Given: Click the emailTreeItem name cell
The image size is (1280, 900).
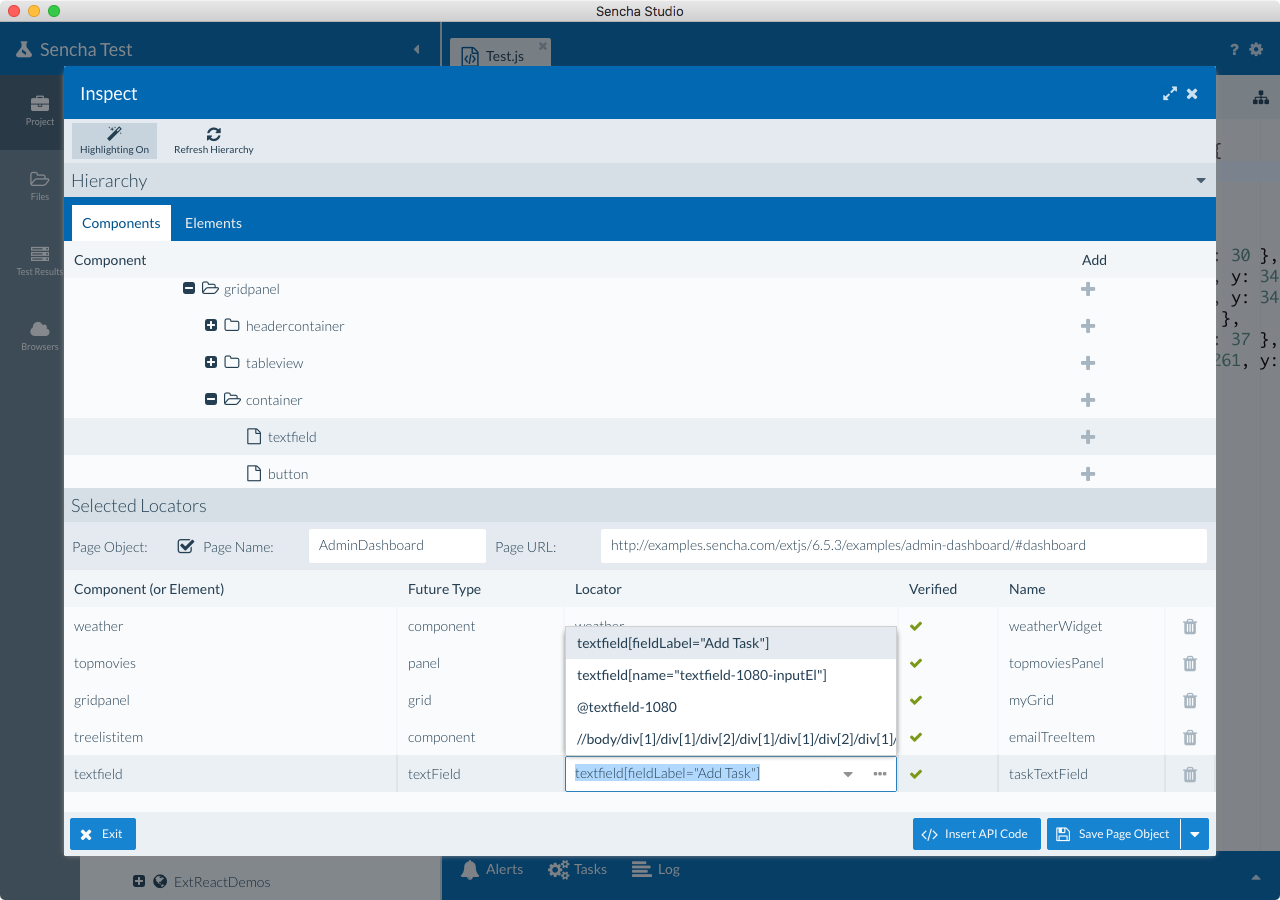Looking at the screenshot, I should (x=1082, y=737).
